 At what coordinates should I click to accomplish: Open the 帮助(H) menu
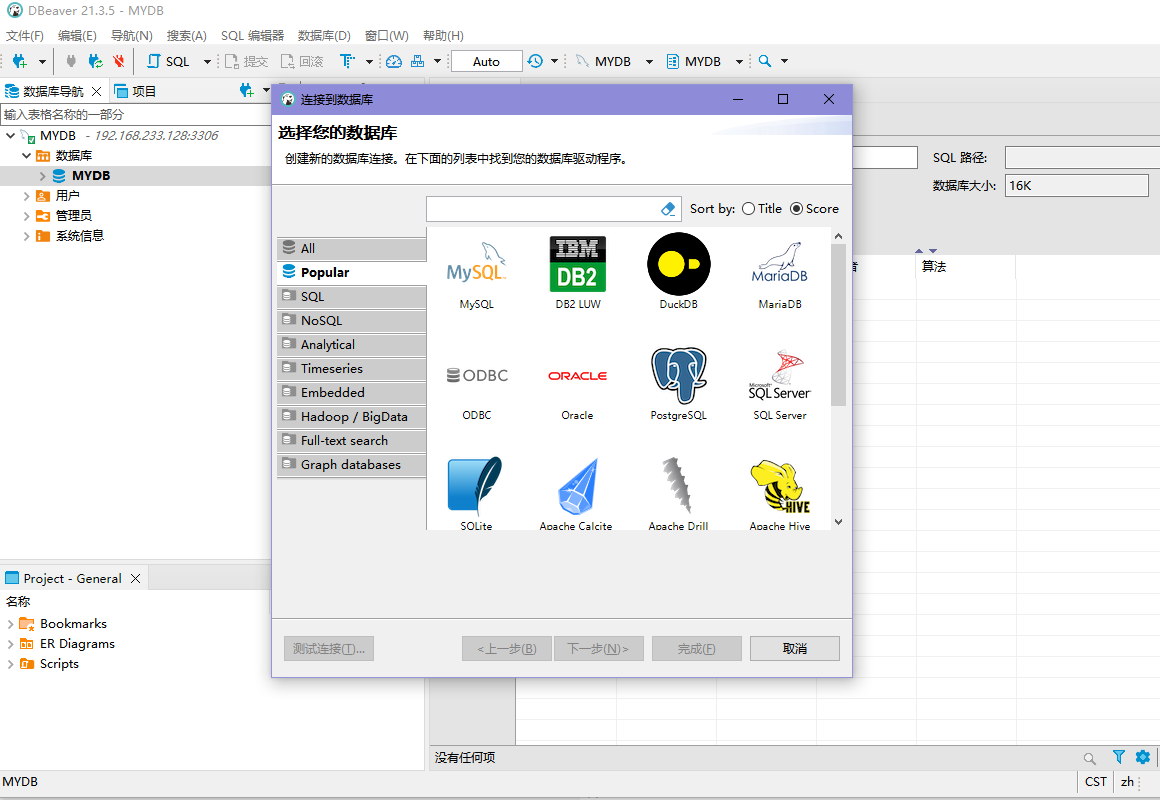pos(443,36)
